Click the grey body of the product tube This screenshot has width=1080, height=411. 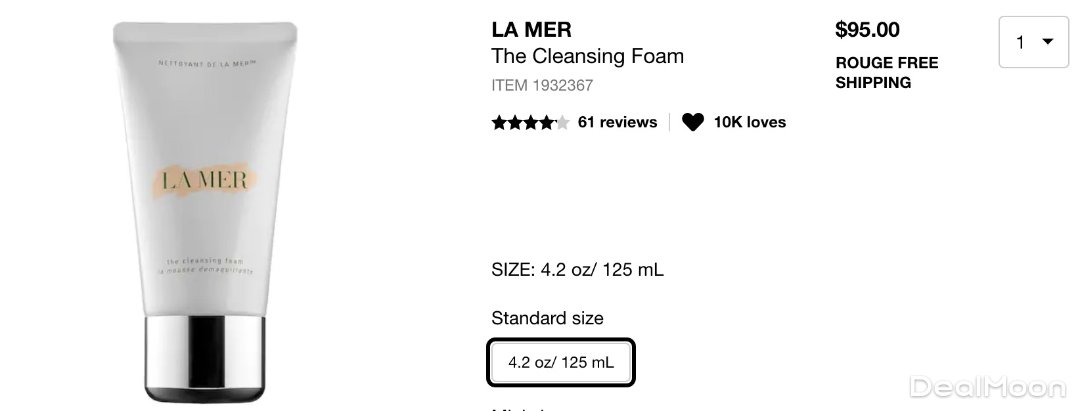click(207, 120)
